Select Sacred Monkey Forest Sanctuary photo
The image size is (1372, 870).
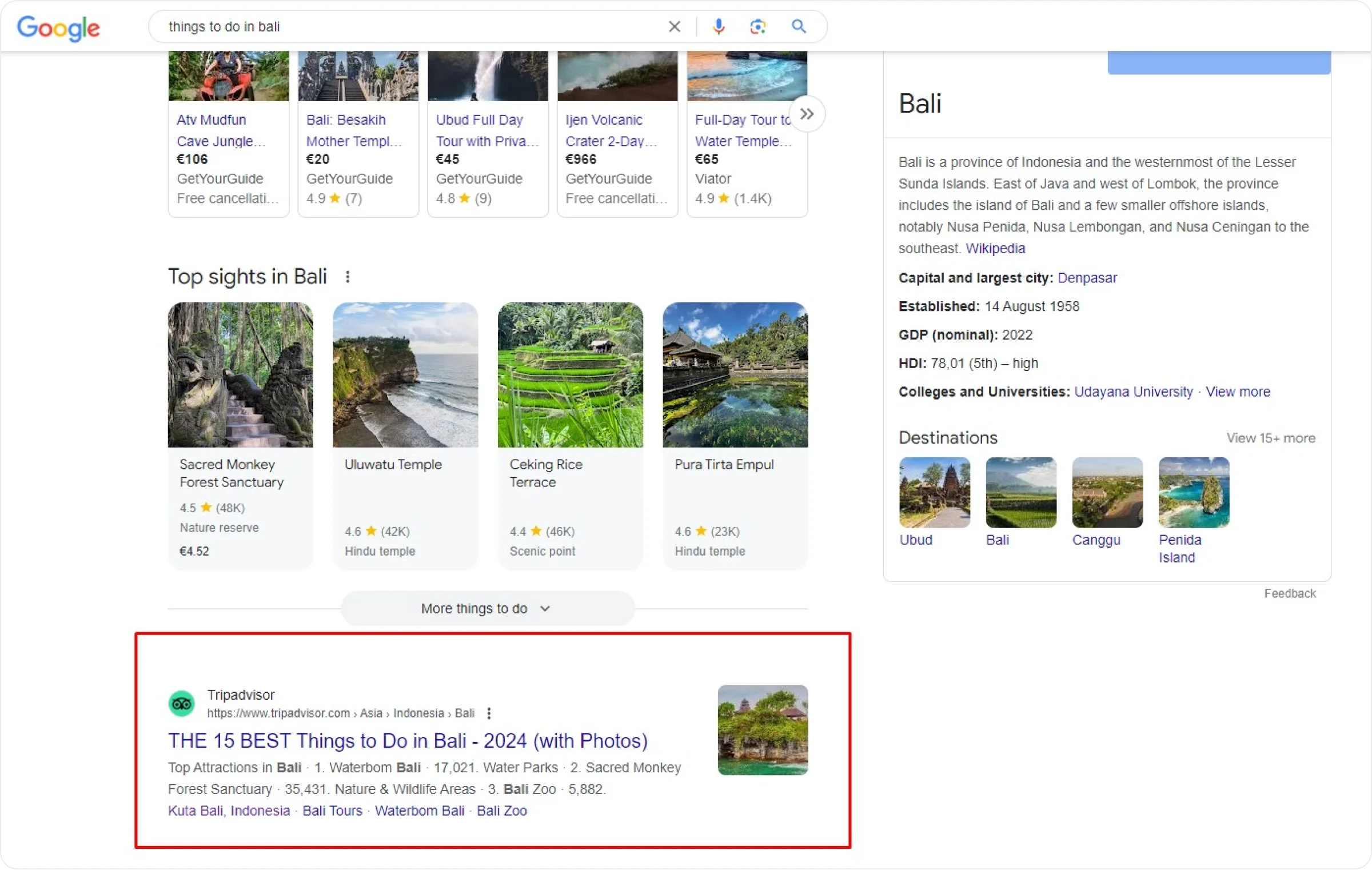(x=241, y=375)
